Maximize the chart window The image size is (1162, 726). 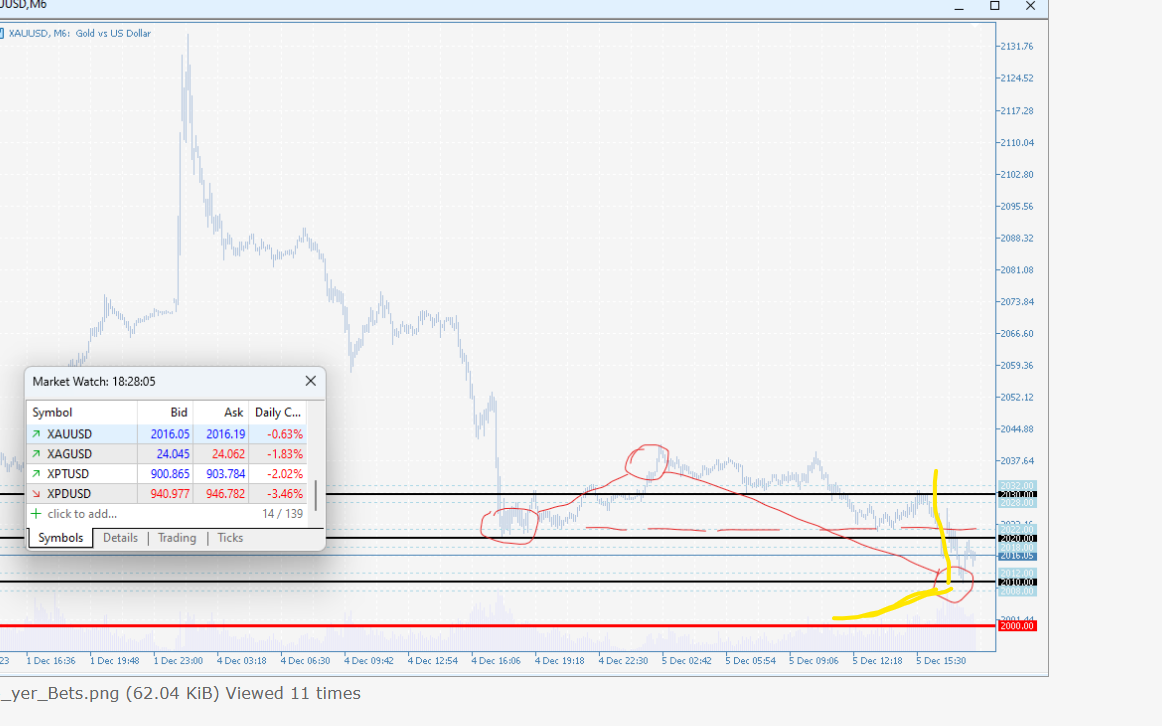click(x=995, y=6)
